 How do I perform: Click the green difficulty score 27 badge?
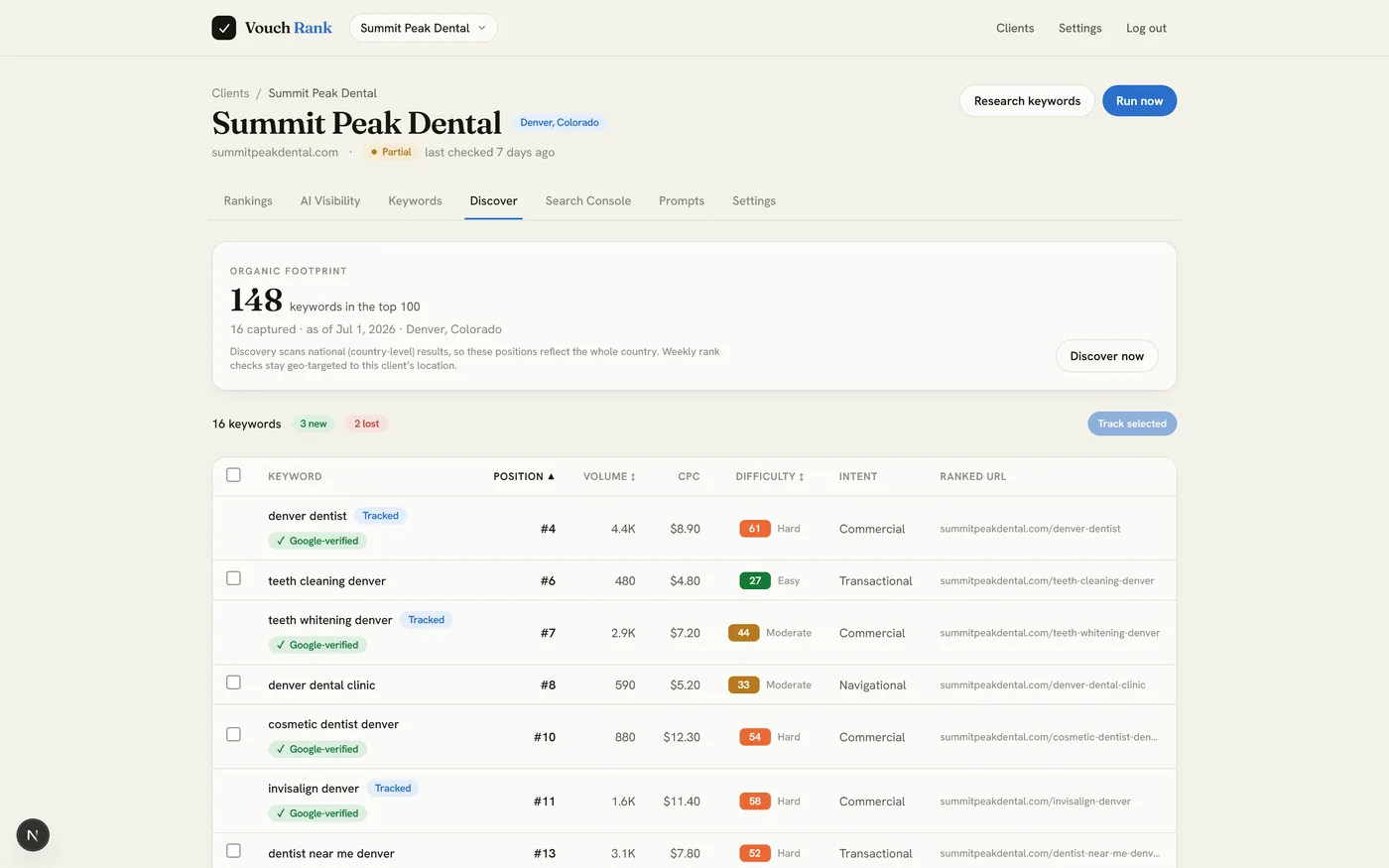click(x=755, y=580)
